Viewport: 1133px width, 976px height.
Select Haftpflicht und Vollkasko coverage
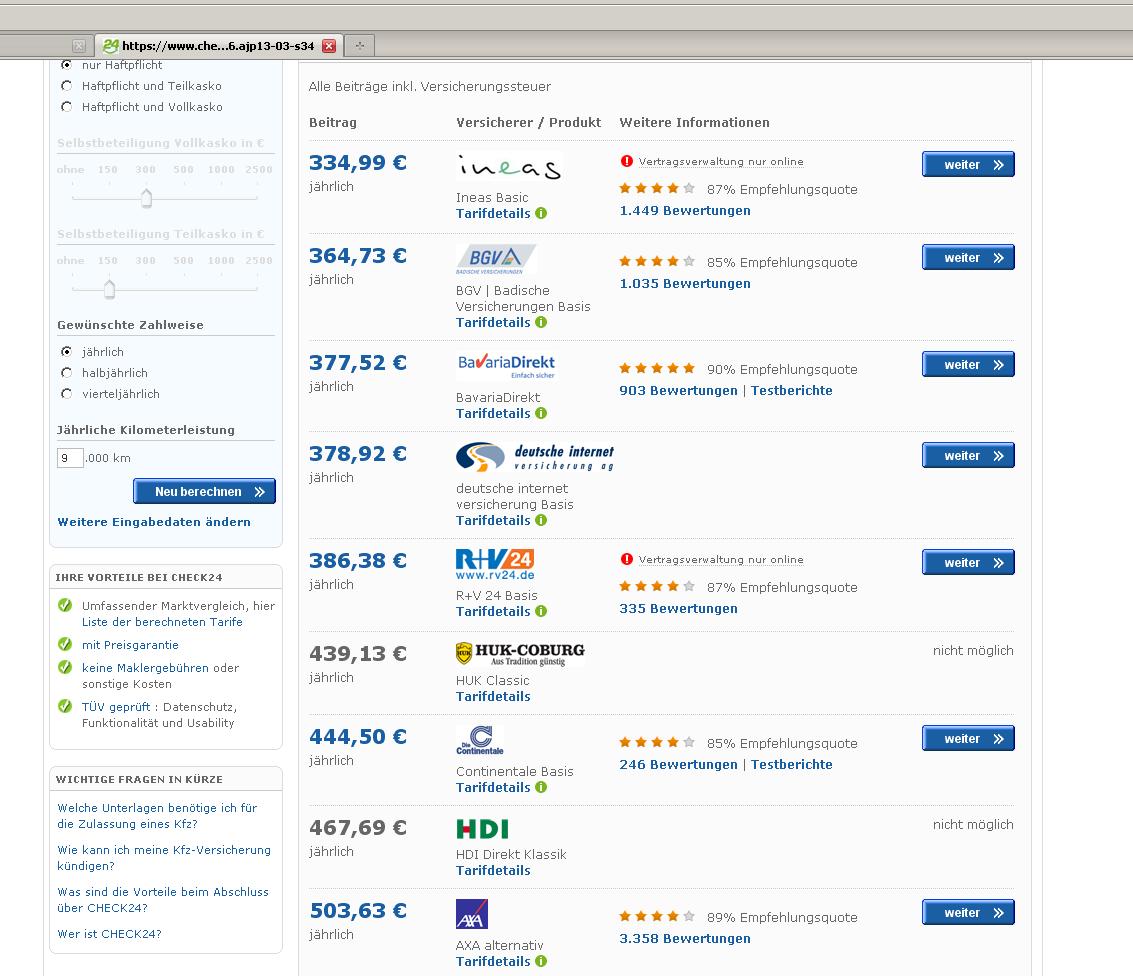67,107
